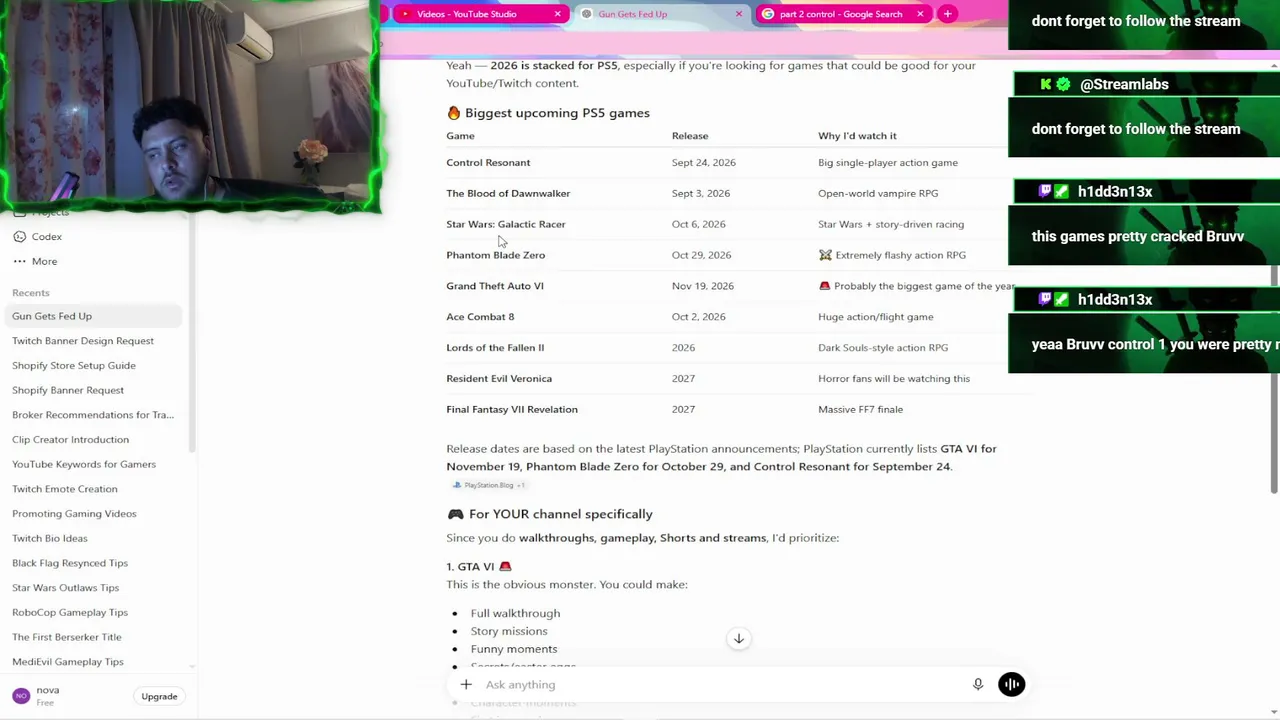Click the Resident Evil Veronica game name
Viewport: 1280px width, 720px height.
coord(499,379)
